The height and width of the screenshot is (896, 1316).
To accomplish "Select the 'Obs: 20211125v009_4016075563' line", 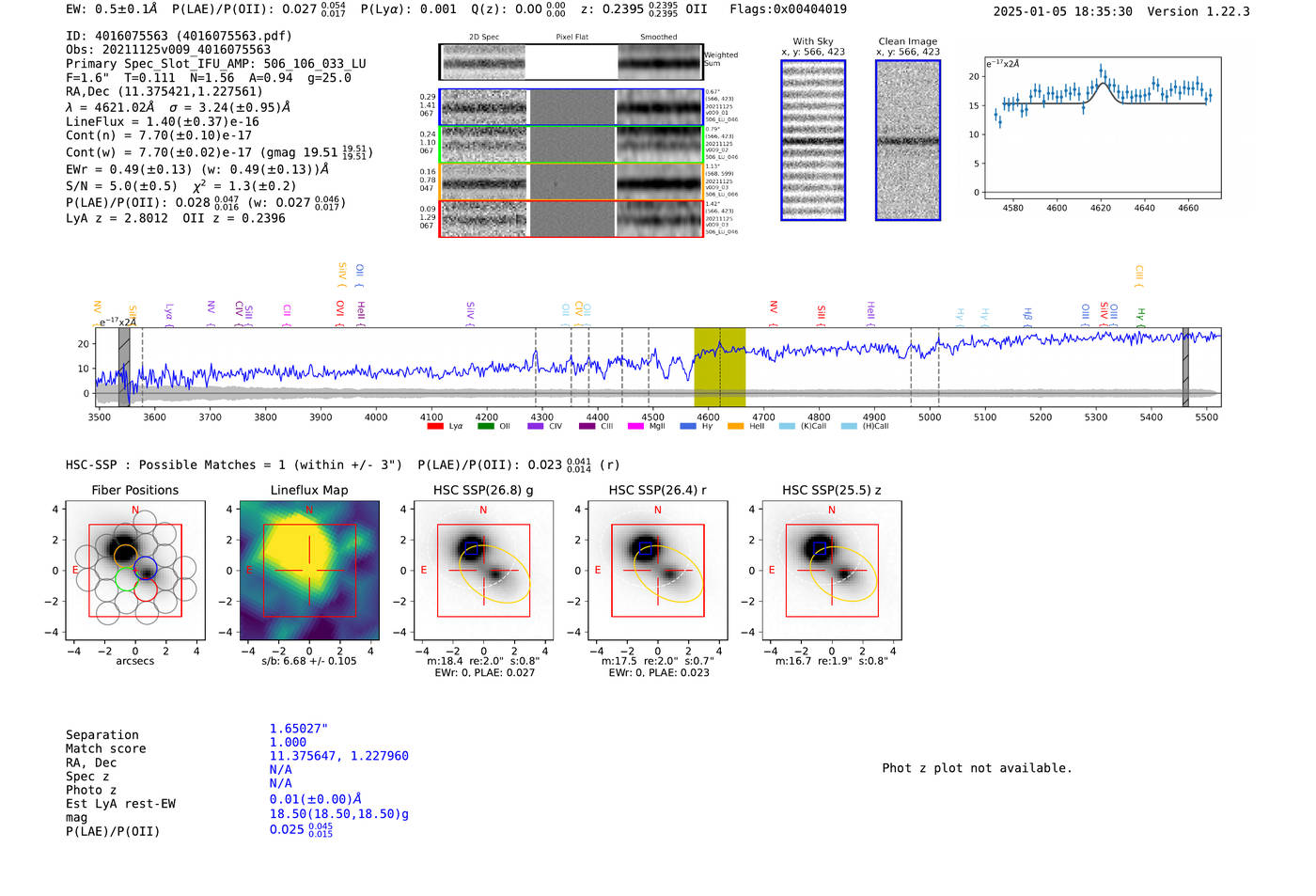I will click(168, 50).
